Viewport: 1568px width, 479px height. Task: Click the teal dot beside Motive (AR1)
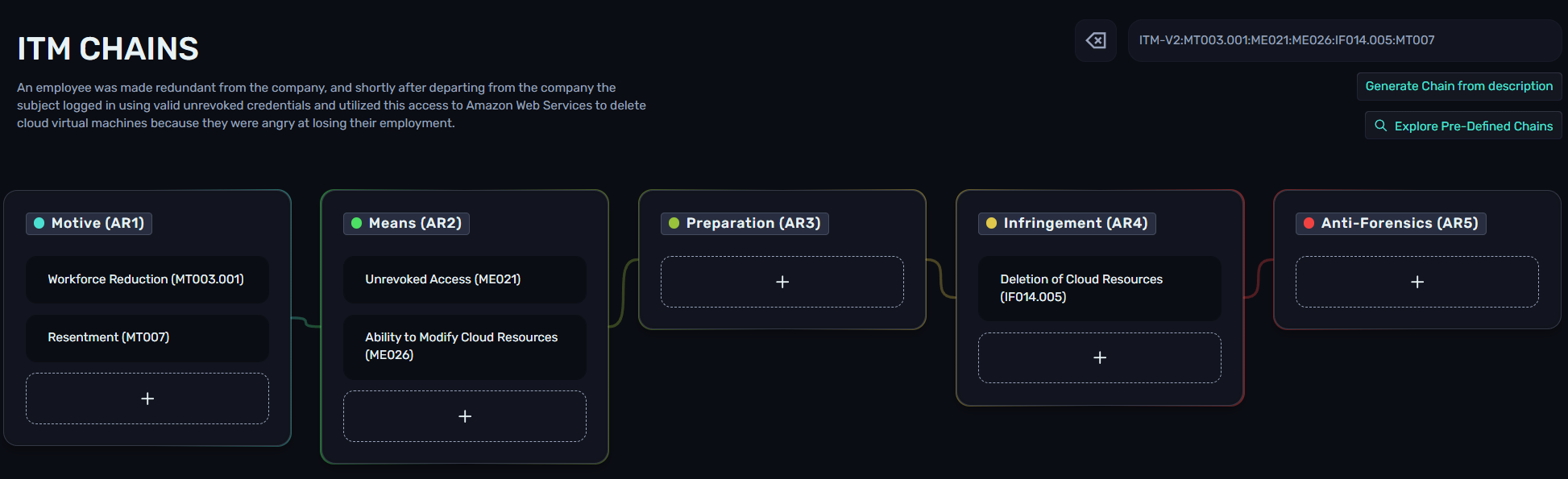[39, 223]
